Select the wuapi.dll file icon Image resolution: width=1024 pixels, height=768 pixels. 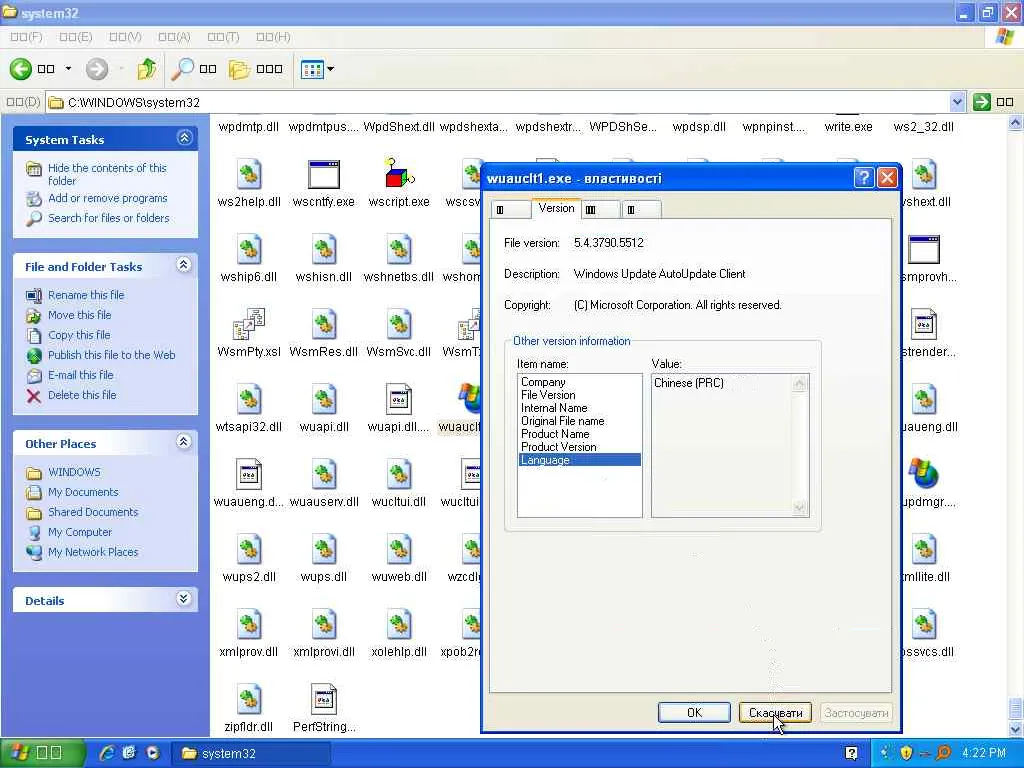pos(324,400)
